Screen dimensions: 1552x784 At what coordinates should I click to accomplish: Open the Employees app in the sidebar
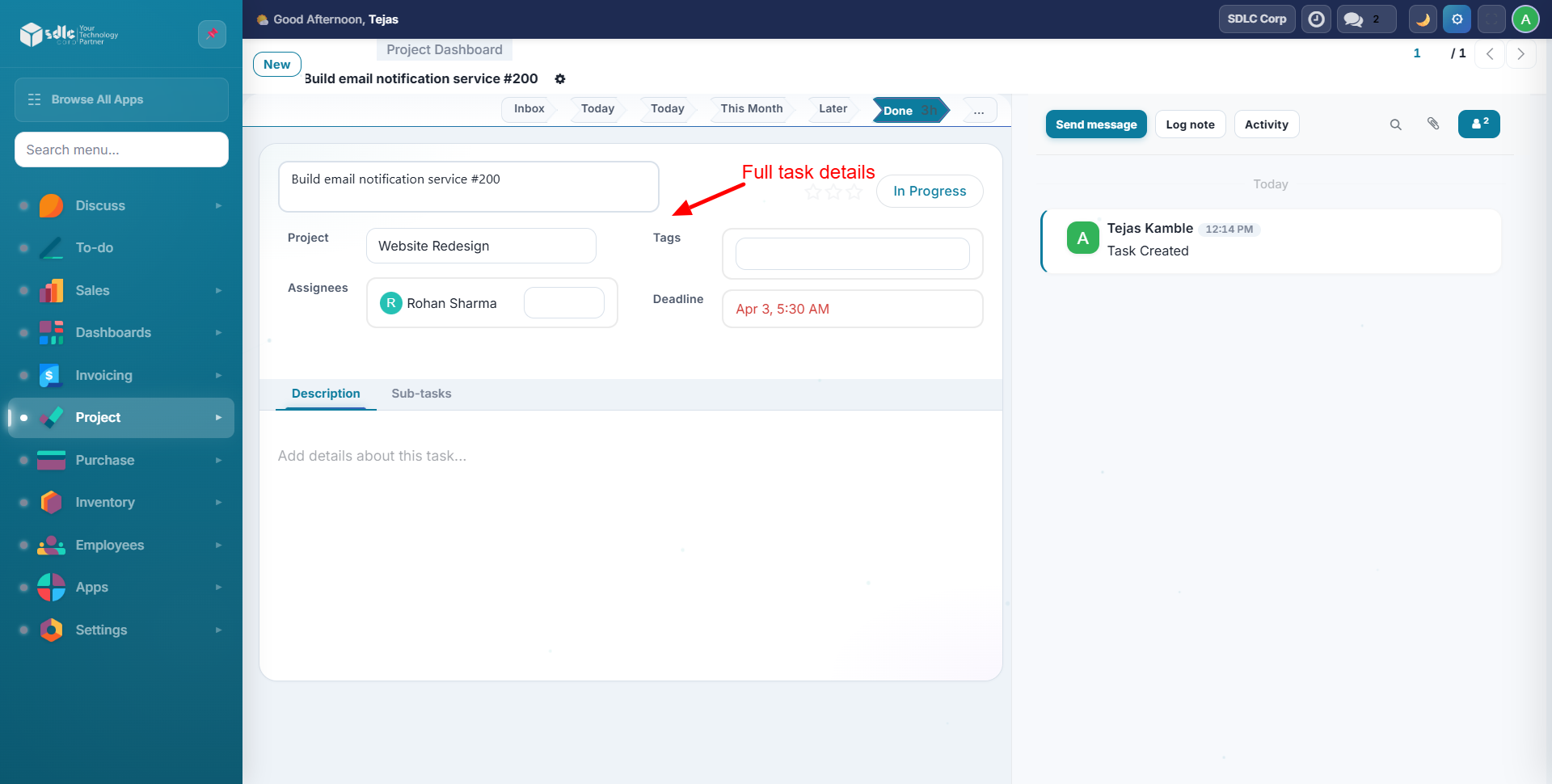click(109, 545)
